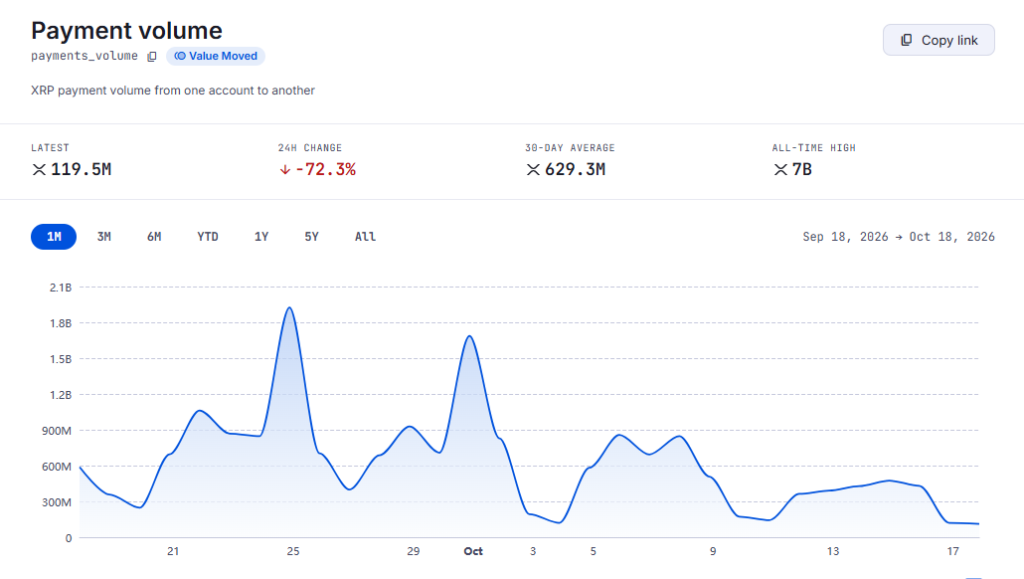Screen dimensions: 1024x579
Task: Click the Oct x-axis label
Action: (x=473, y=552)
